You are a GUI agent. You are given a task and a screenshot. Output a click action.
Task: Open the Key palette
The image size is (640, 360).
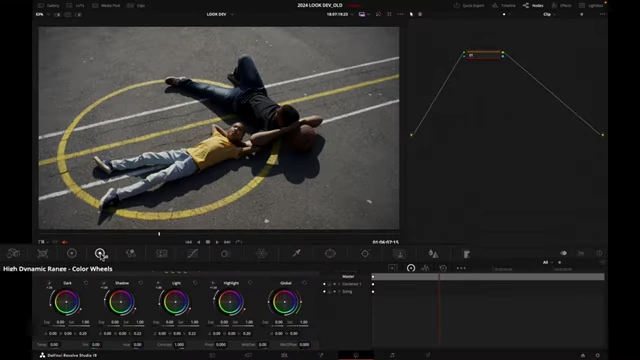click(467, 254)
